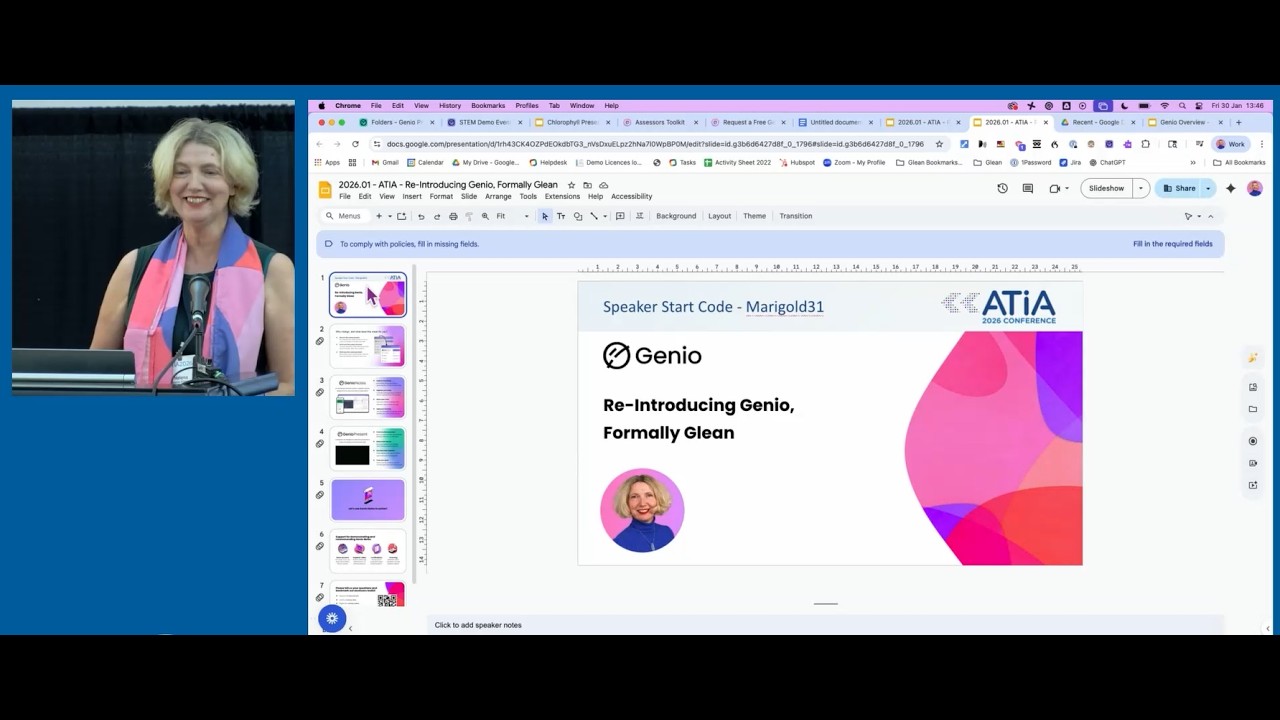Expand hidden bookmarks chevron in bookmarks bar
This screenshot has width=1280, height=720.
1192,162
